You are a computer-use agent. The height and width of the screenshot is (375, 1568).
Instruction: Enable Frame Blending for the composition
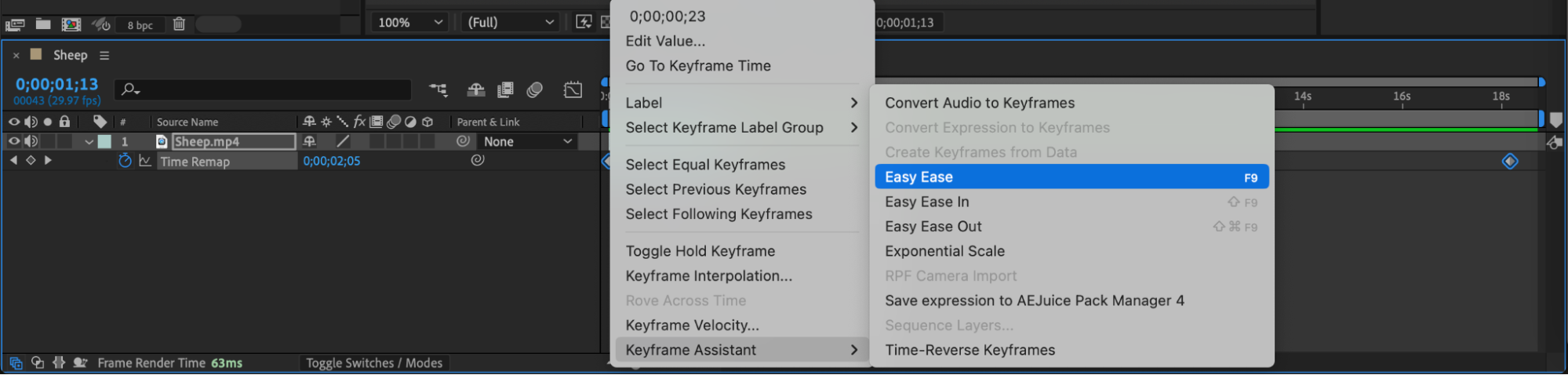pyautogui.click(x=505, y=89)
